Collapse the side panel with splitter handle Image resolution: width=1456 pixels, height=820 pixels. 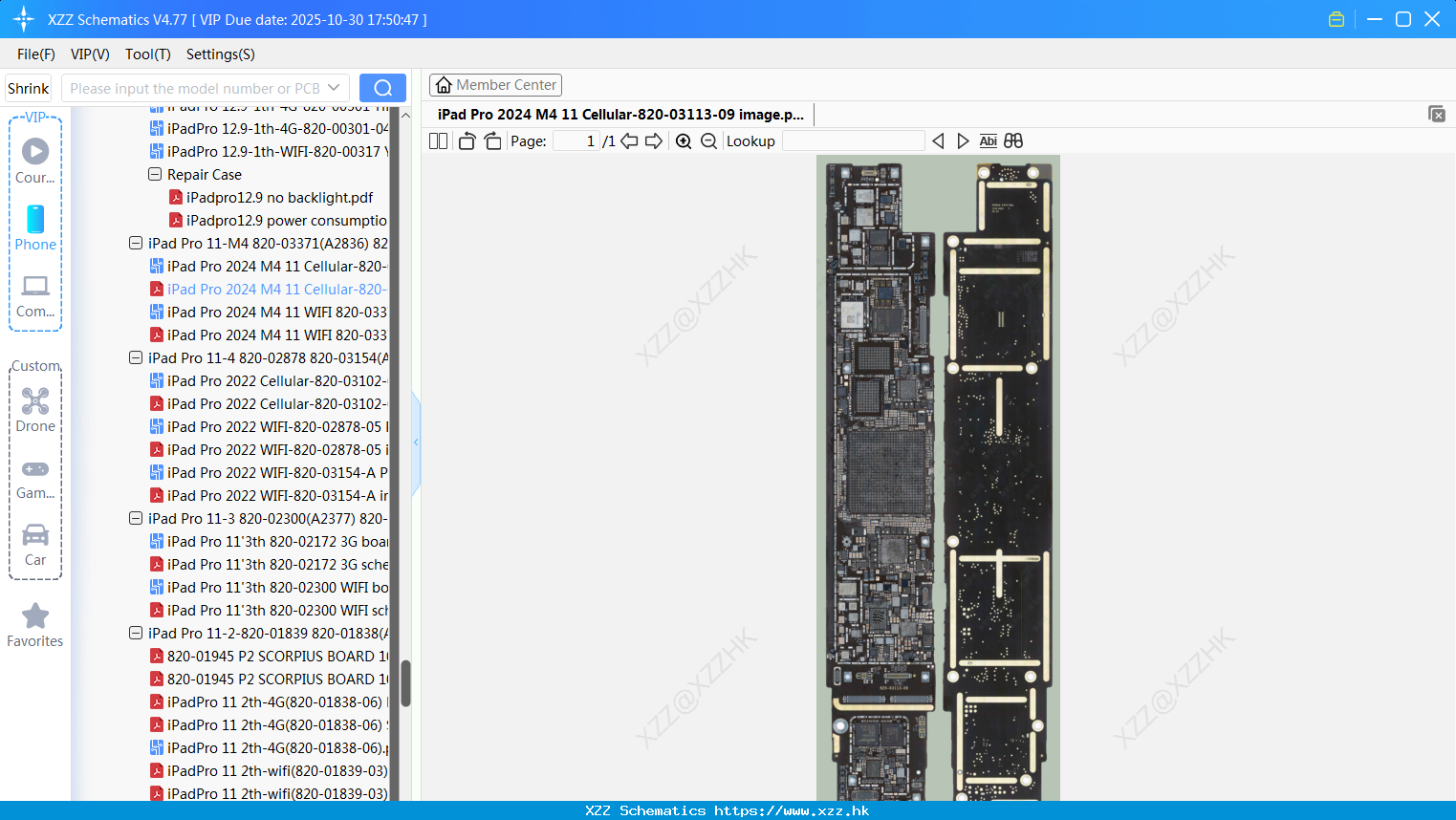[416, 442]
